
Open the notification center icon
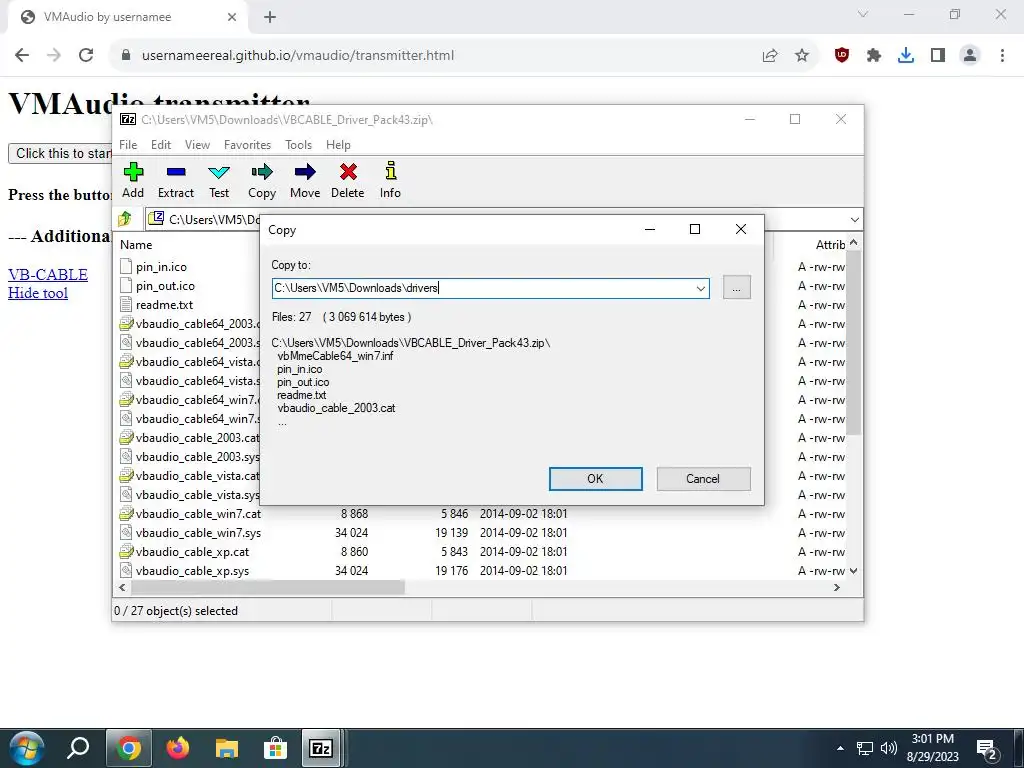click(987, 748)
